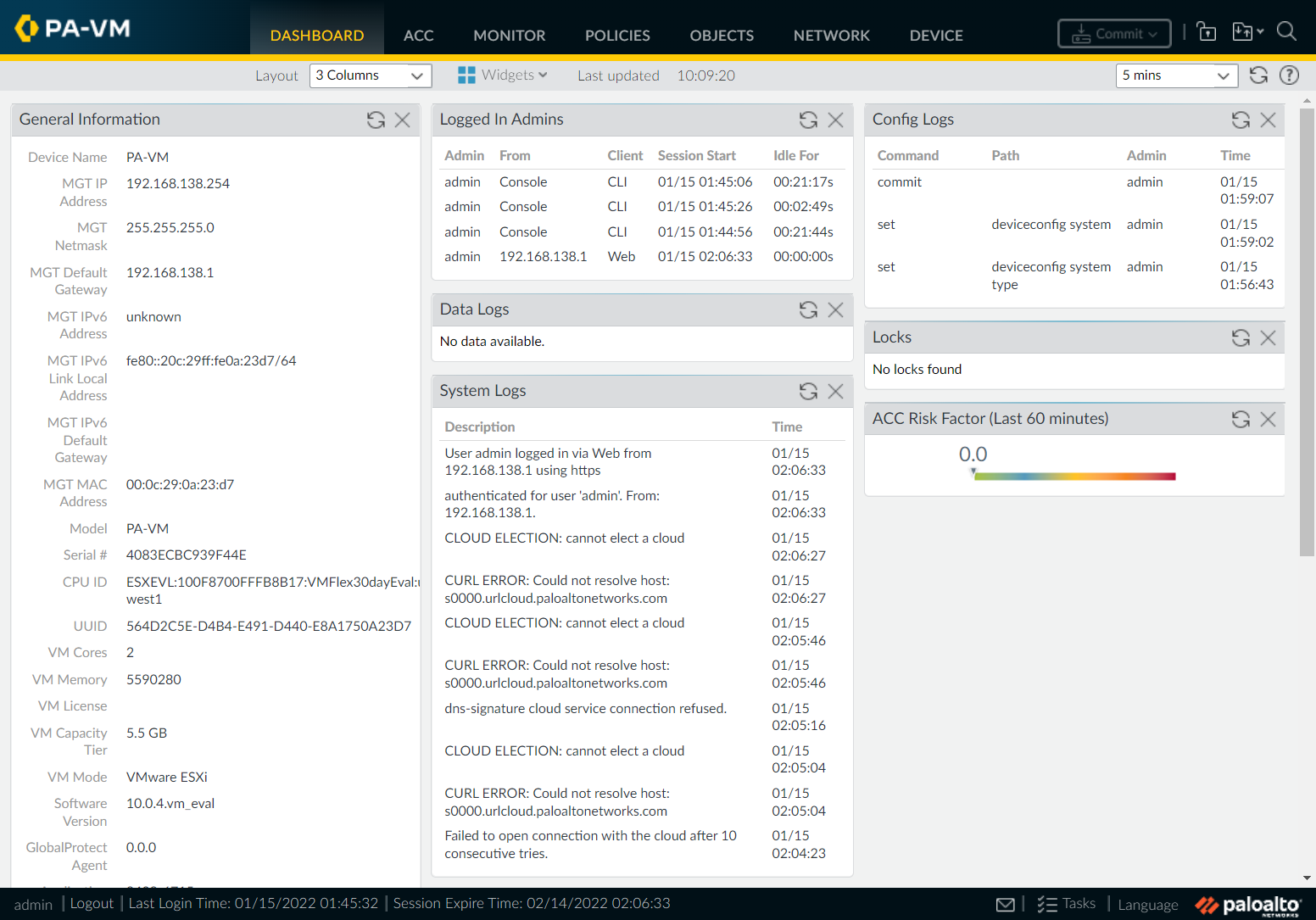Click the Idle For column header
This screenshot has width=1316, height=920.
(x=796, y=156)
